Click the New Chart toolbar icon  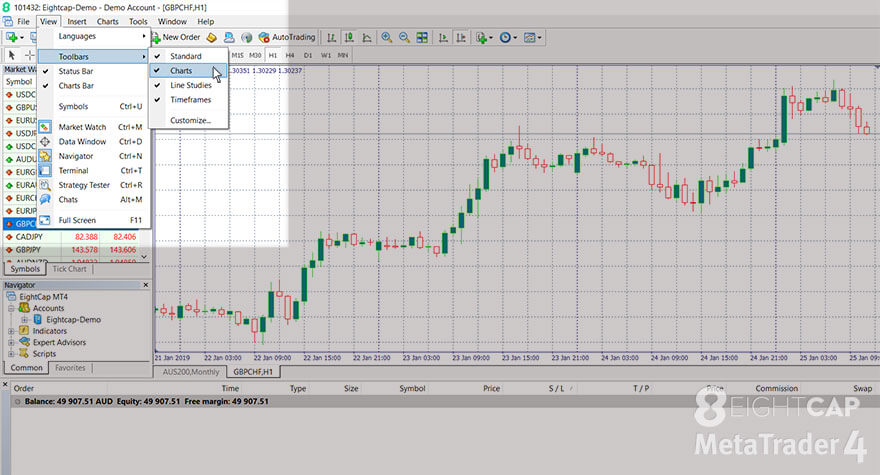(11, 37)
